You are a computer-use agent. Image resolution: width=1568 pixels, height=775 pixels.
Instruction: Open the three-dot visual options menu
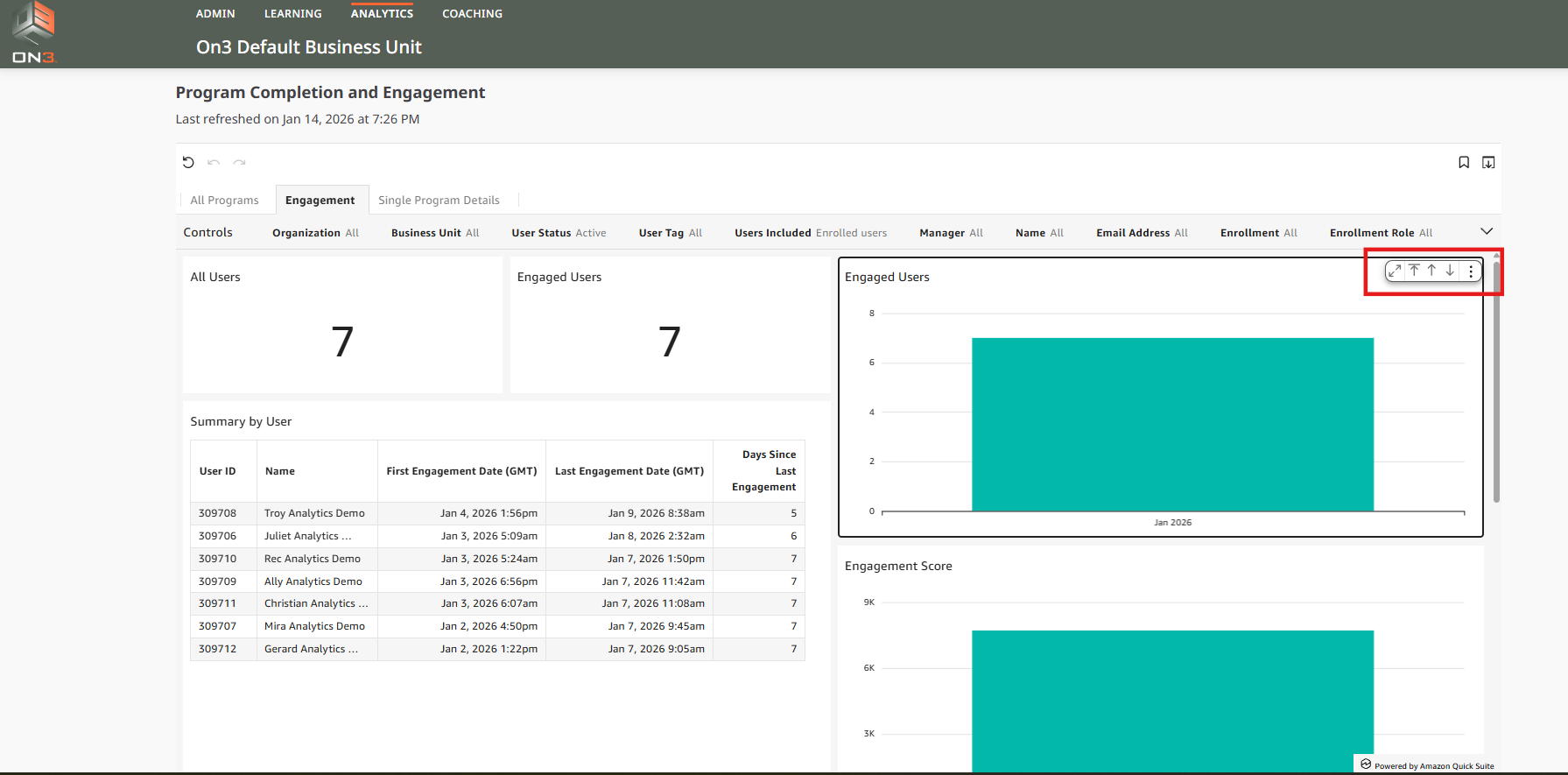pos(1471,271)
